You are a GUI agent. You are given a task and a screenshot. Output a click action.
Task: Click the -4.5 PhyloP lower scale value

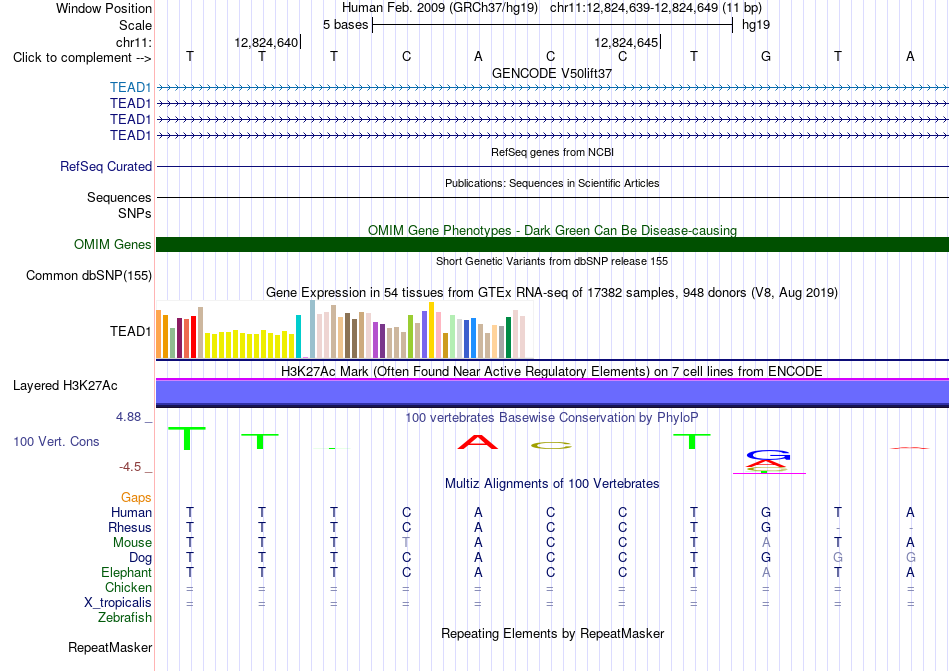tap(130, 466)
